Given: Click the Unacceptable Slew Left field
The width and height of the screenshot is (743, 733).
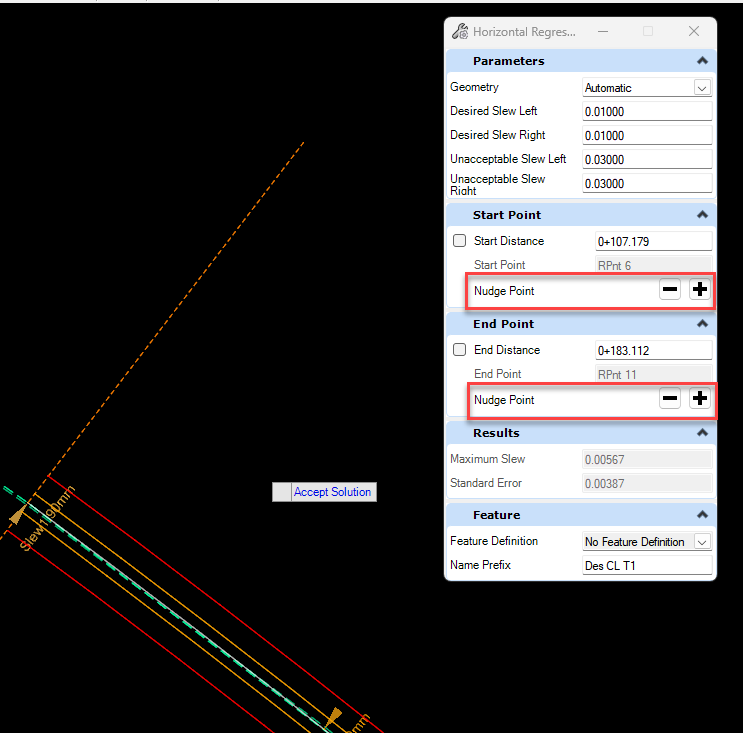Looking at the screenshot, I should (647, 159).
